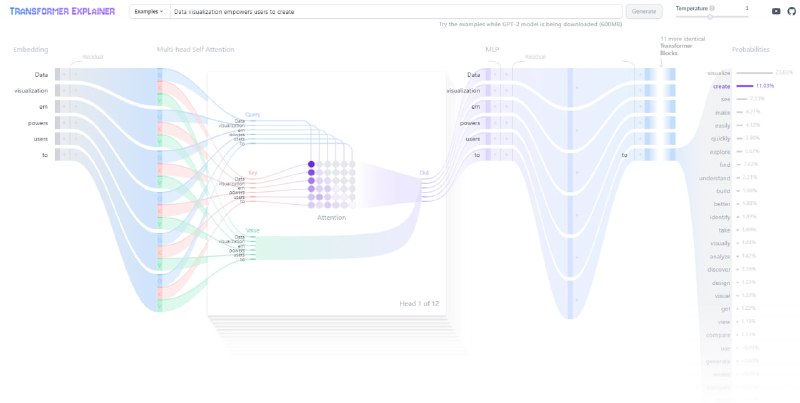The width and height of the screenshot is (800, 403).
Task: Select the 'em' token in Embedding column
Action: click(44, 107)
